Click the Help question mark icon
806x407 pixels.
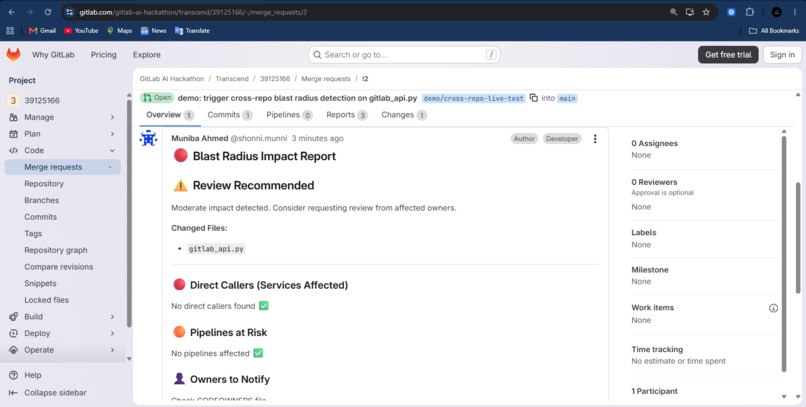click(14, 375)
